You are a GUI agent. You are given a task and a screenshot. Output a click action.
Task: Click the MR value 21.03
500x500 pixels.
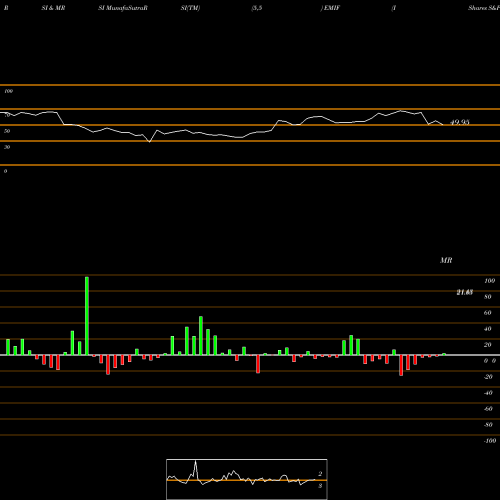click(465, 292)
